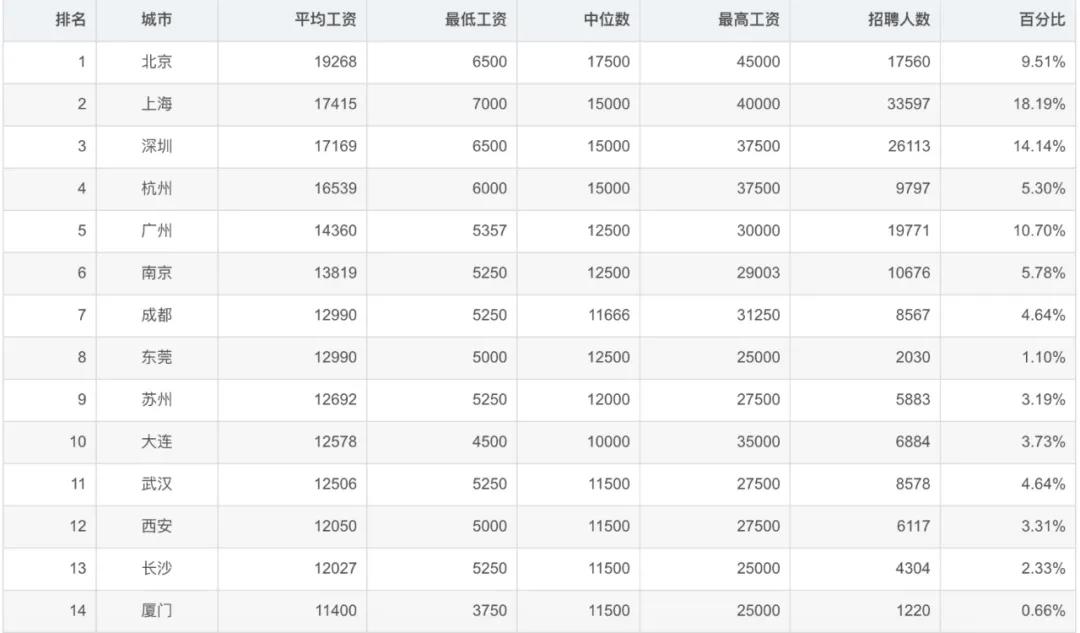This screenshot has height=633, width=1080.
Task: Select the 最低工资 column header
Action: coord(476,20)
